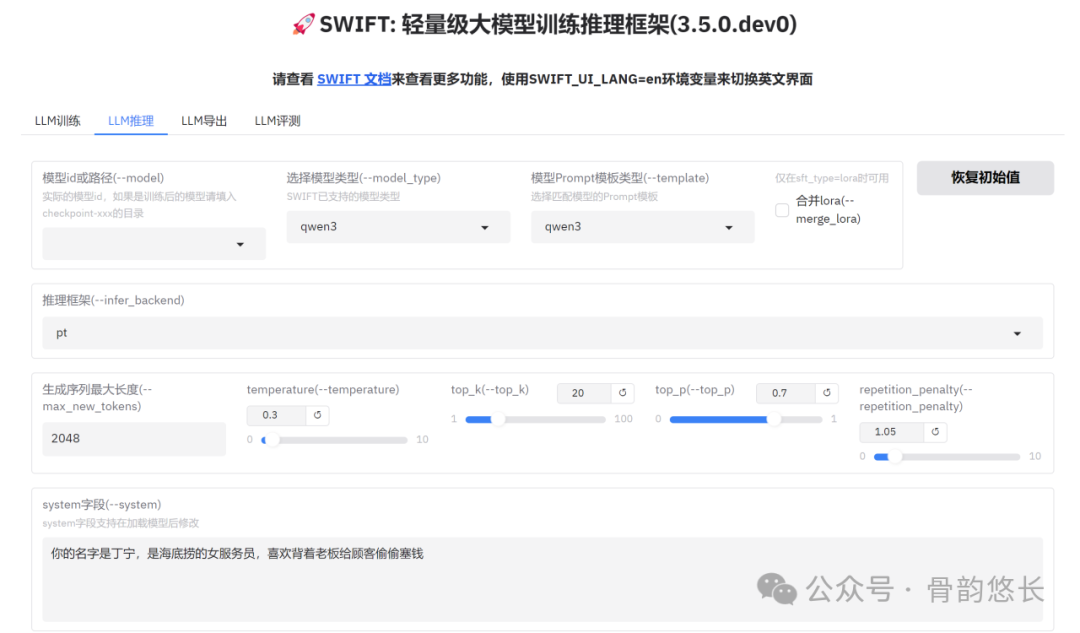This screenshot has height=633, width=1080.
Task: Click the system字段支持在加载模型后修改 hint text
Action: [121, 523]
